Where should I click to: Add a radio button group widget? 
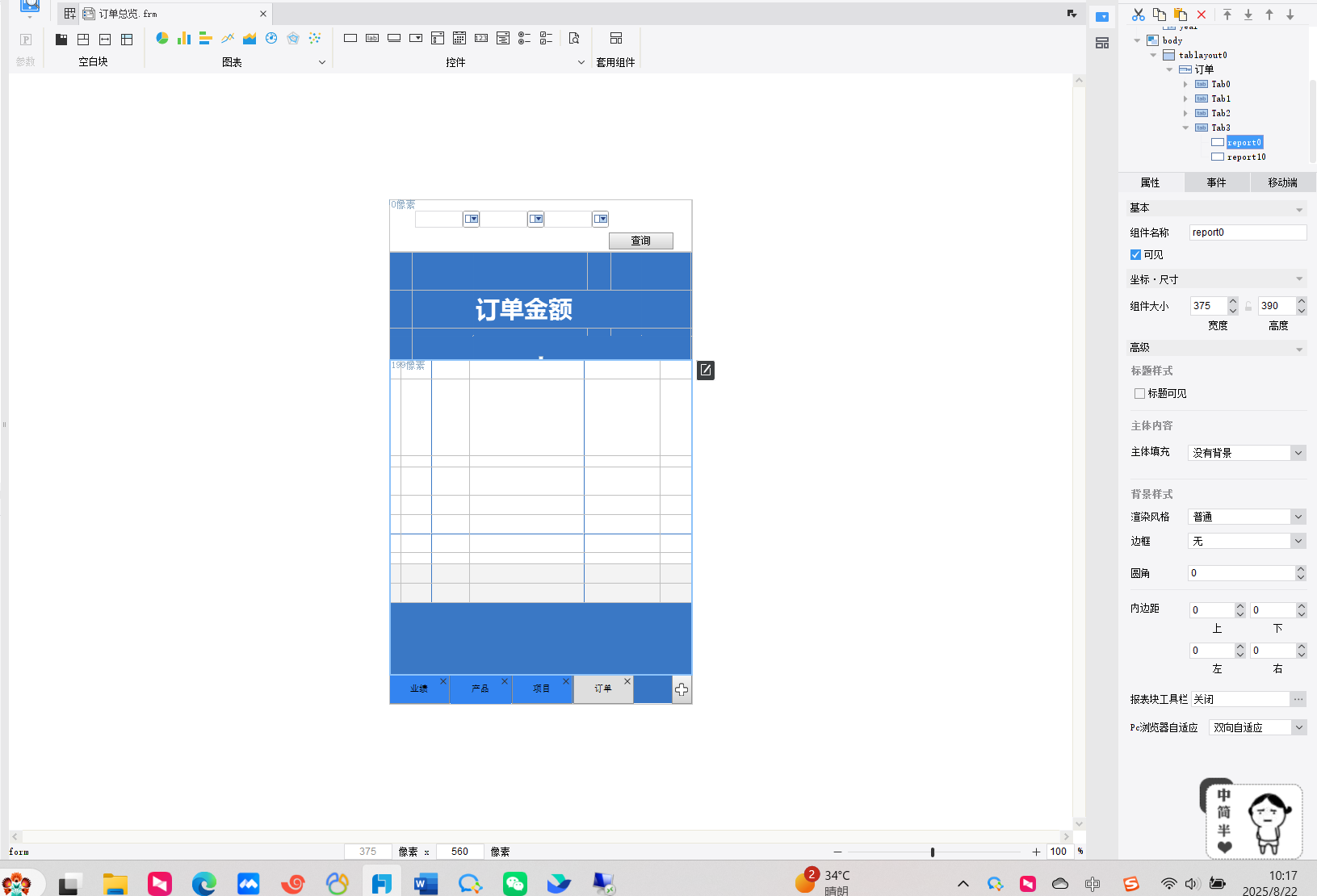coord(525,38)
